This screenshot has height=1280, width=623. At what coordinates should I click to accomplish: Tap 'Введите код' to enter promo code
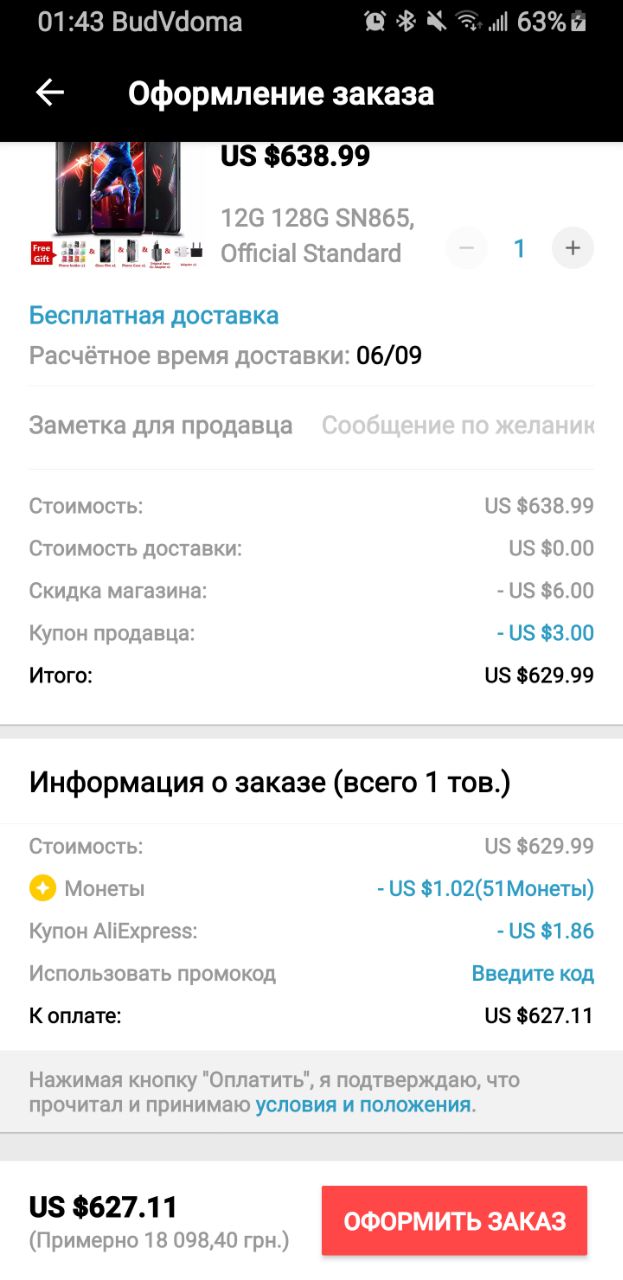point(532,973)
